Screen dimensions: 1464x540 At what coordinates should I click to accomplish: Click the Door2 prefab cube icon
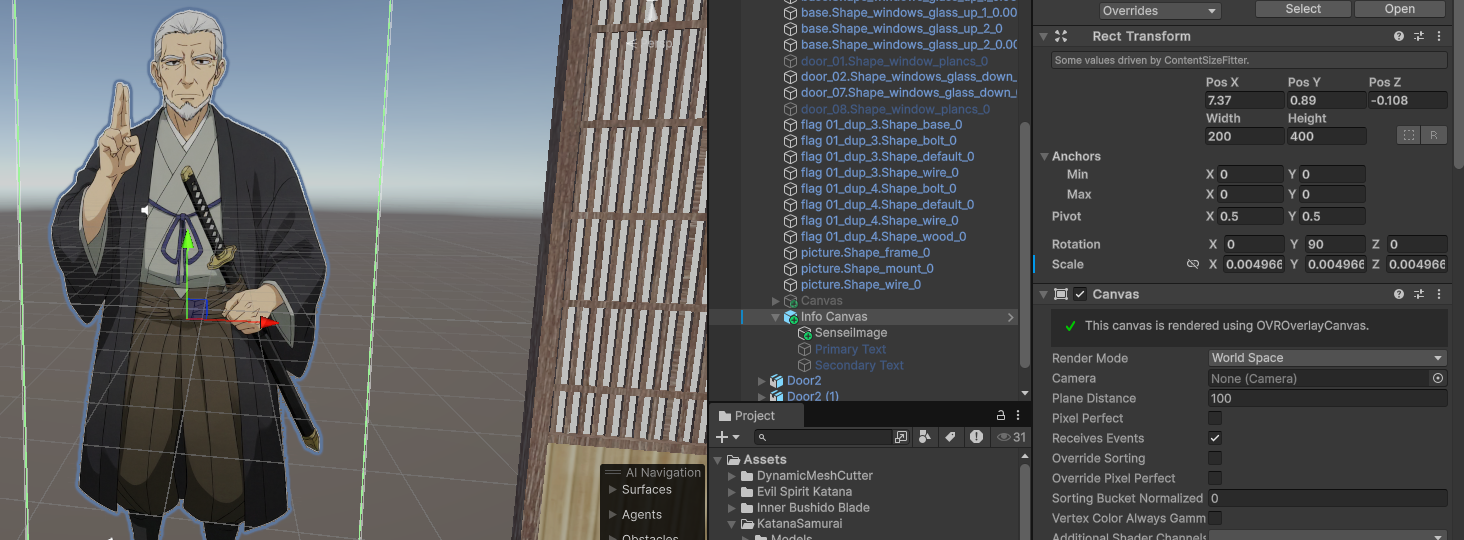(x=777, y=381)
